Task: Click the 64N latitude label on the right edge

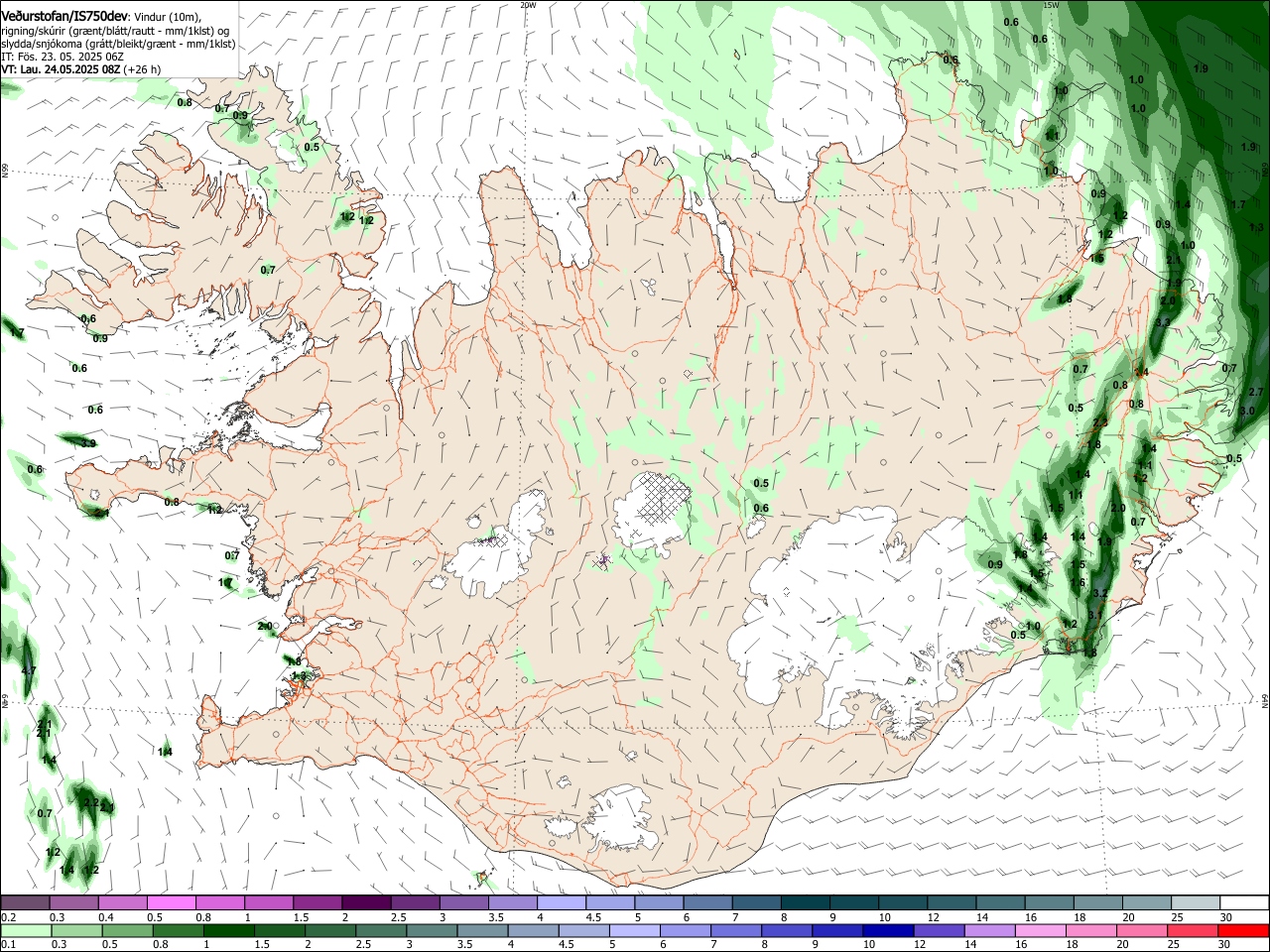Action: 1265,700
